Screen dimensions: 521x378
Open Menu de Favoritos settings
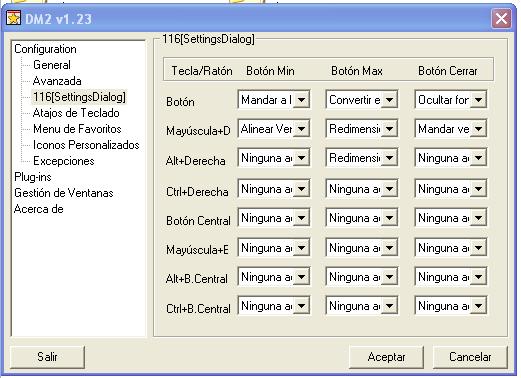(77, 129)
